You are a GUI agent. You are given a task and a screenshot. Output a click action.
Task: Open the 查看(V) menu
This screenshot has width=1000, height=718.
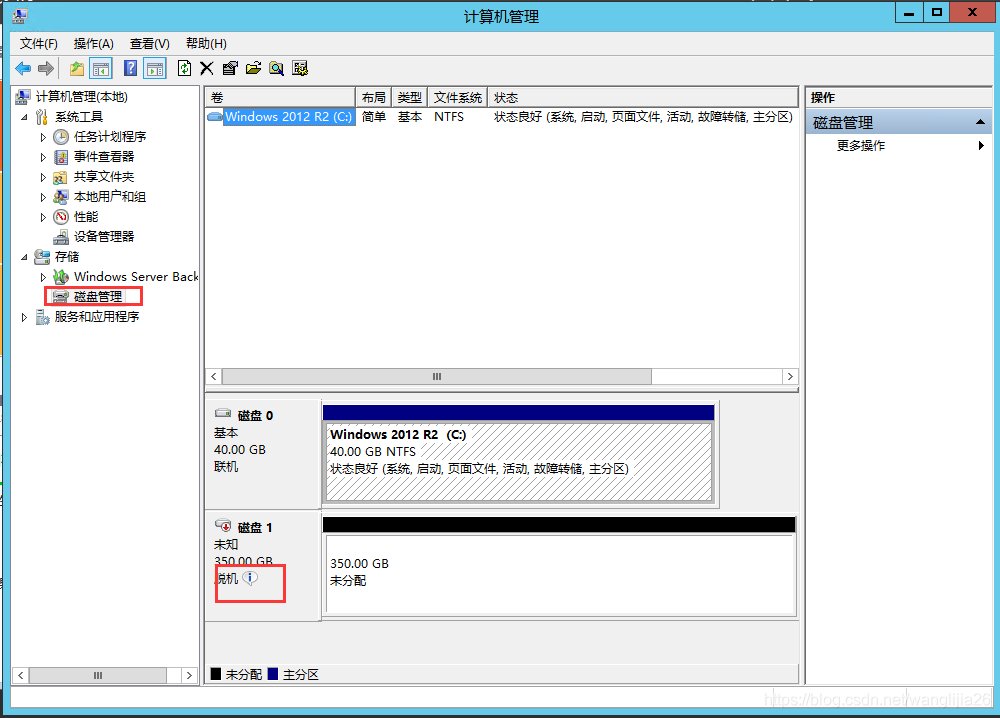click(149, 43)
